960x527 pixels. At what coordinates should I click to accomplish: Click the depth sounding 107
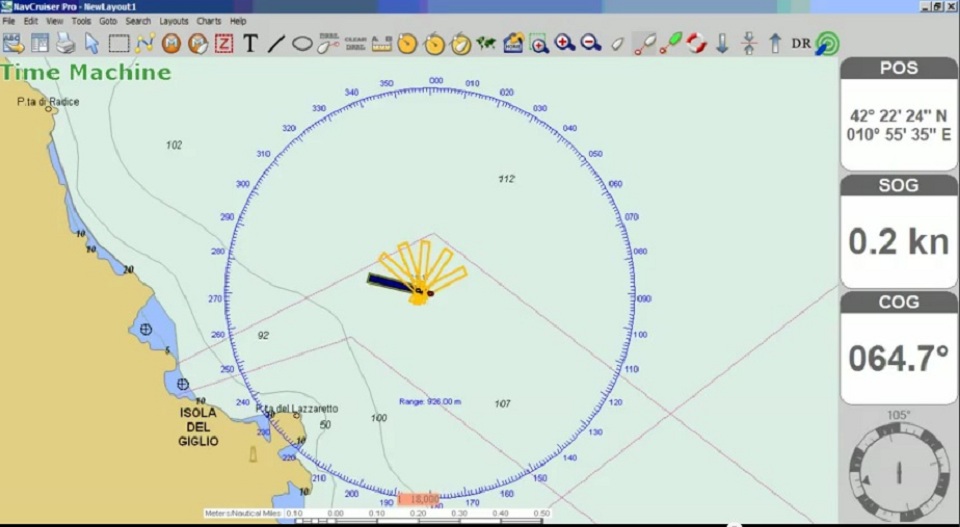pos(502,403)
